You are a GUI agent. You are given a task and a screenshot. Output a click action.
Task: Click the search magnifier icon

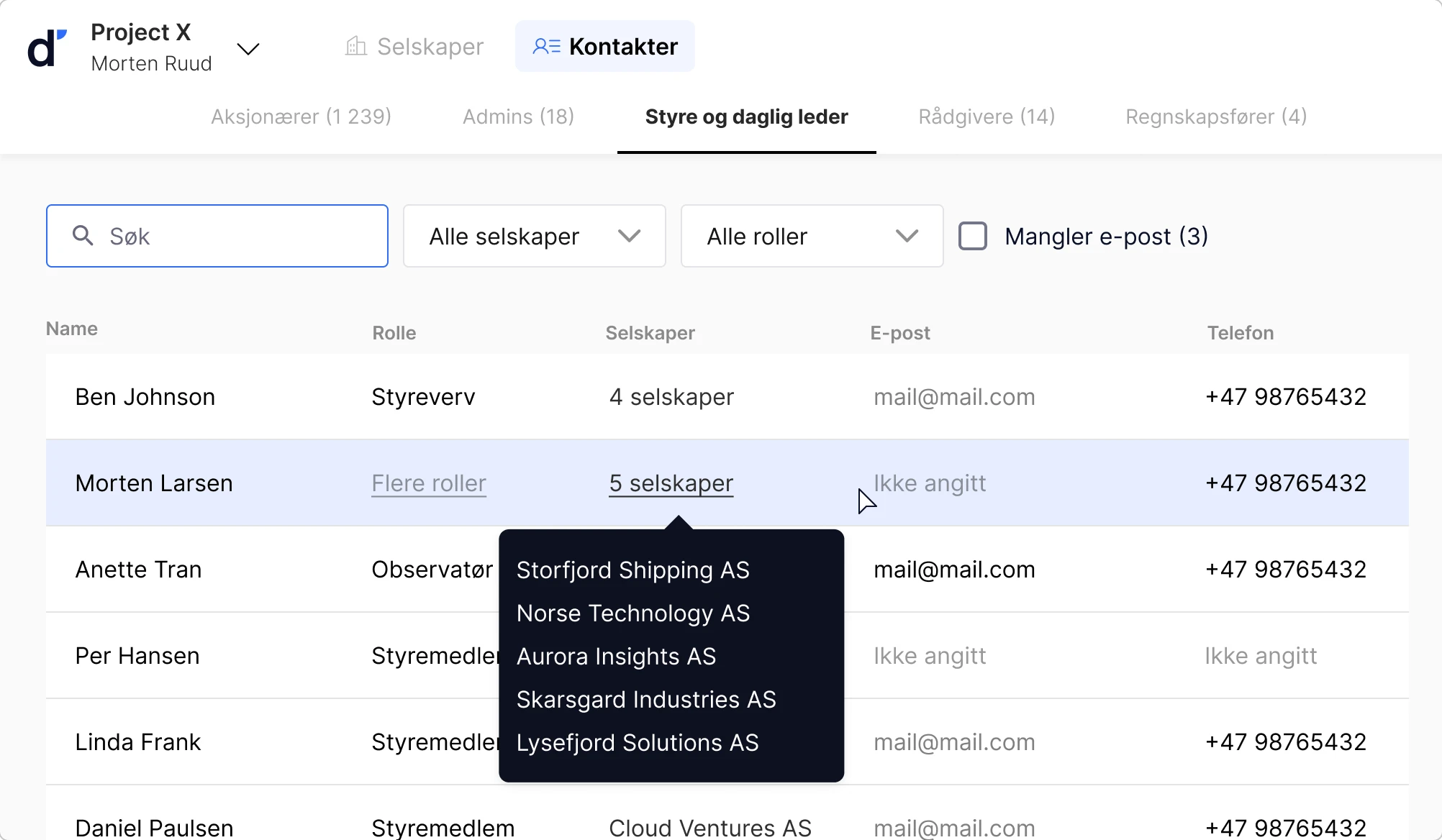83,235
